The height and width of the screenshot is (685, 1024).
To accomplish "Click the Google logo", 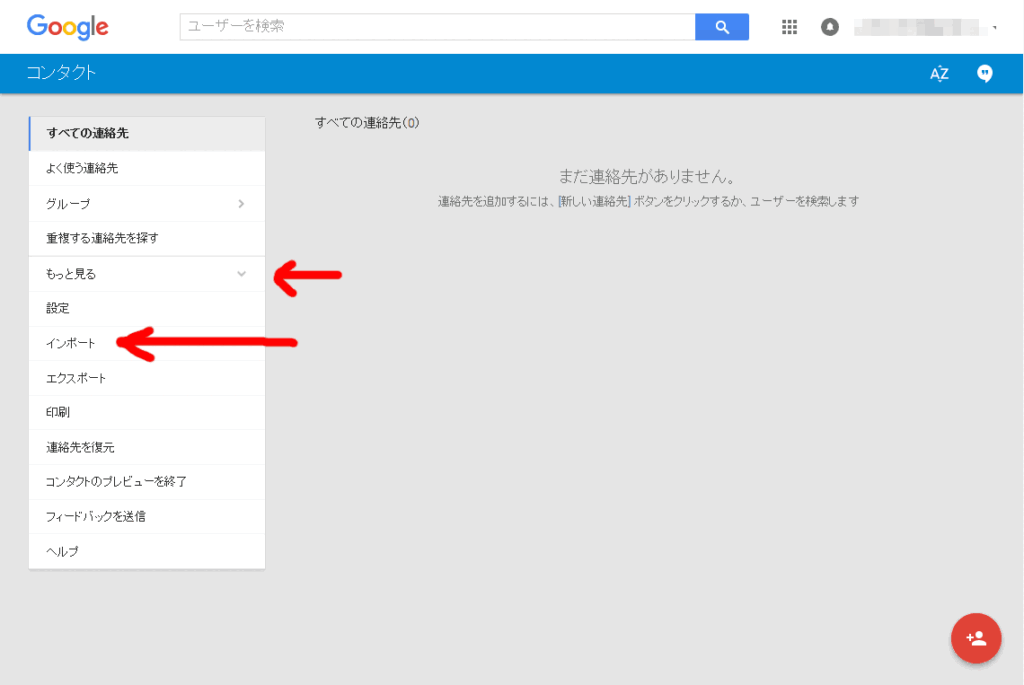I will pos(67,27).
